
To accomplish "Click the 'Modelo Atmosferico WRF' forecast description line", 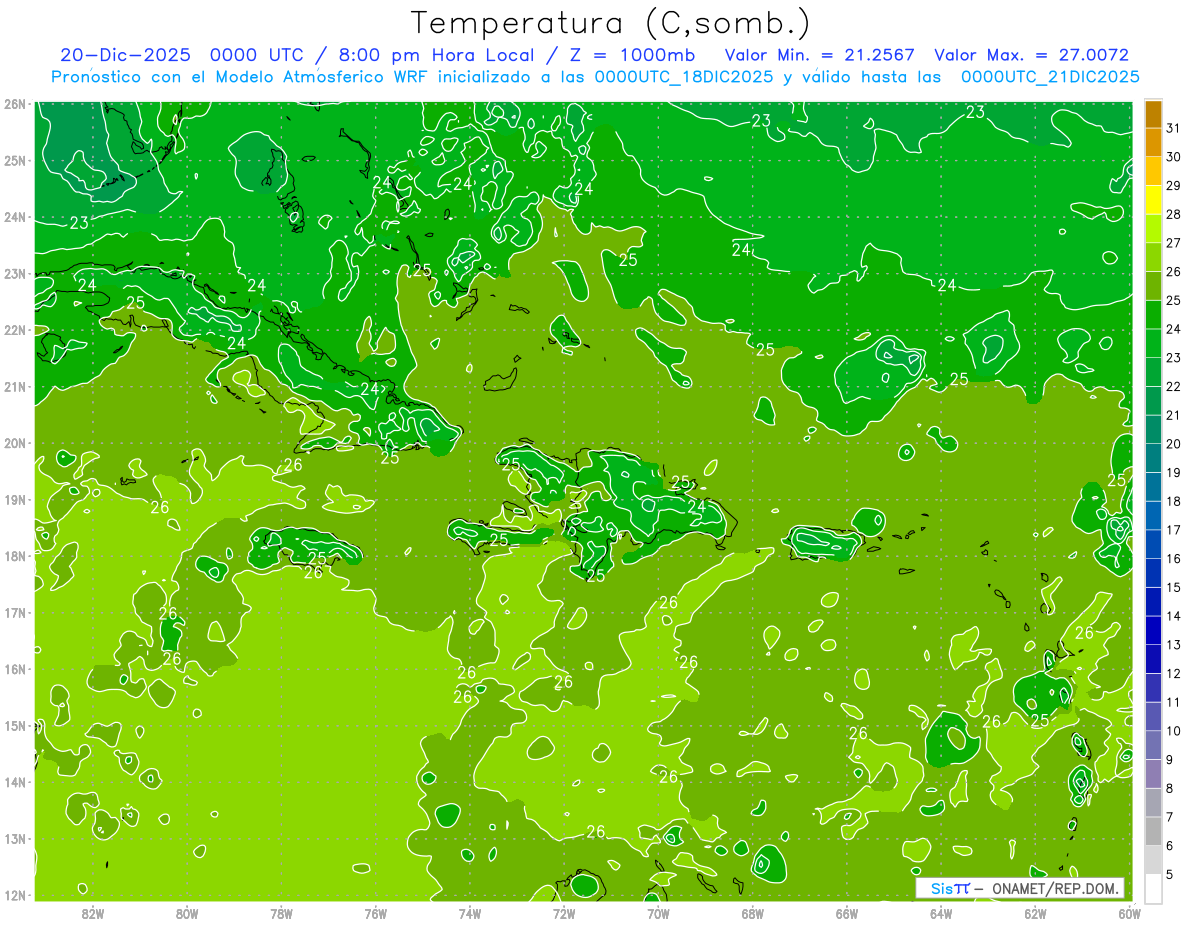I will [595, 77].
